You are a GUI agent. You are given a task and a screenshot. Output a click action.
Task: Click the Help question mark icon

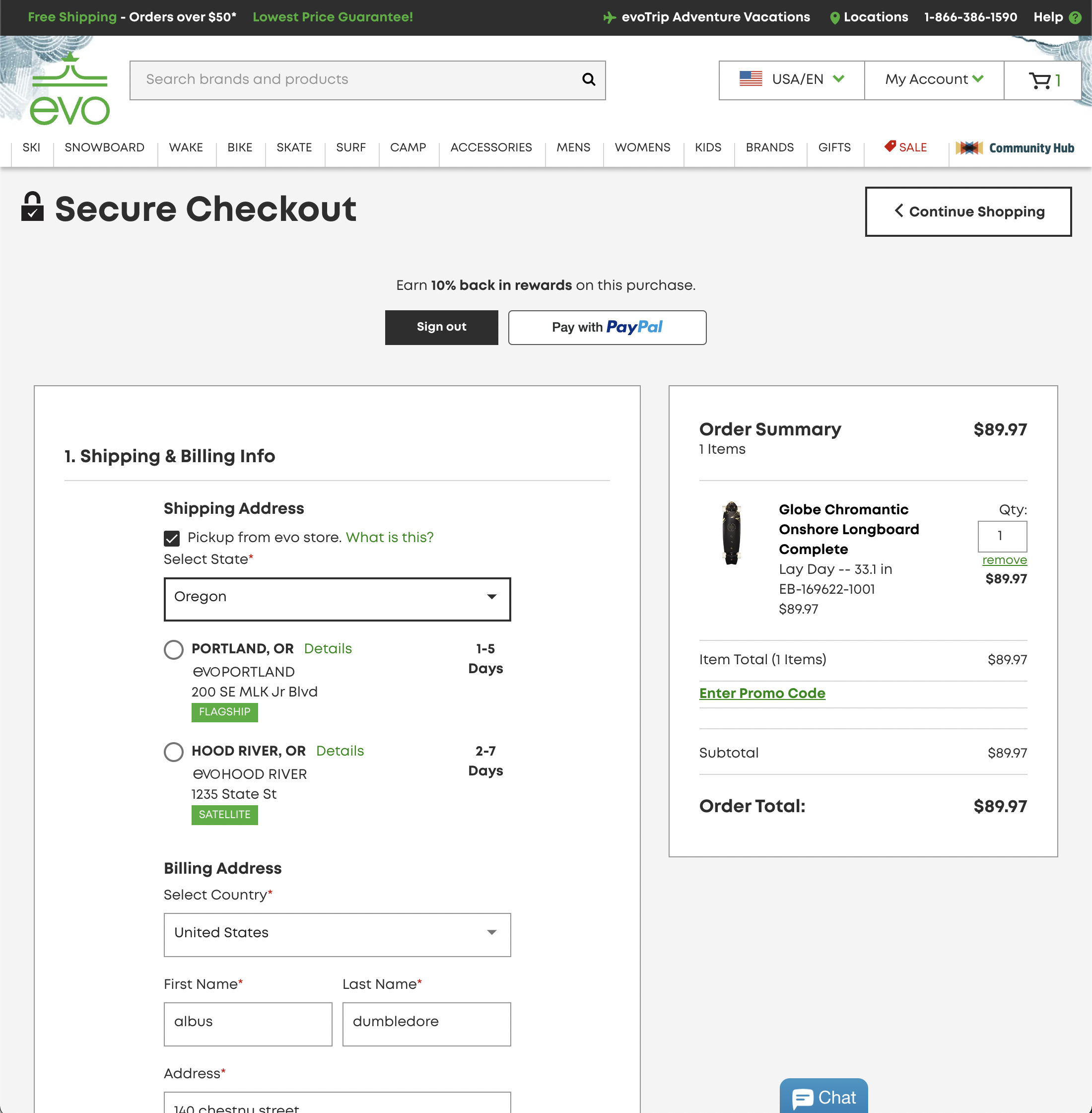(1075, 18)
